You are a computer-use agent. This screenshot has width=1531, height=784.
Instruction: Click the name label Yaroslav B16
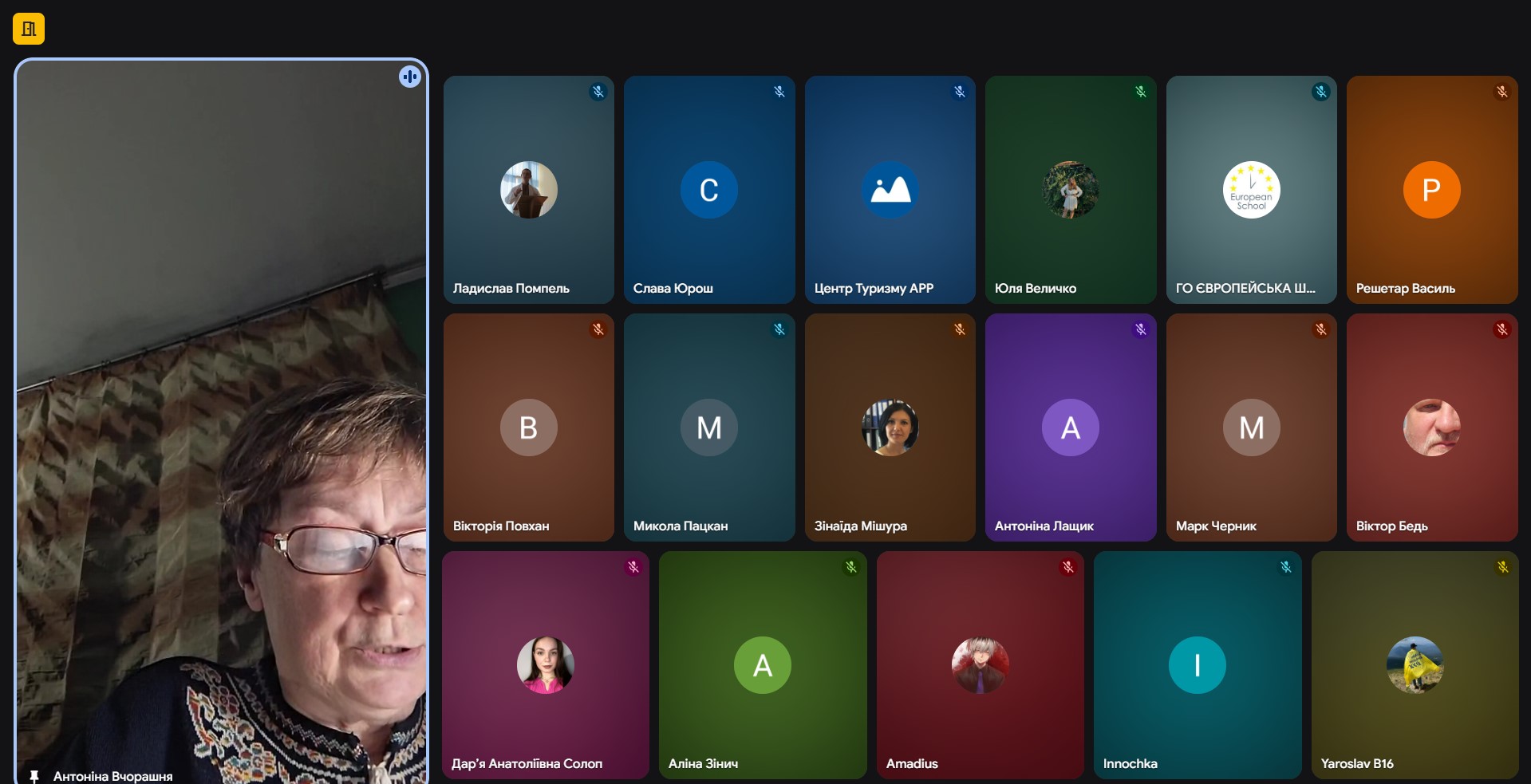(x=1357, y=763)
